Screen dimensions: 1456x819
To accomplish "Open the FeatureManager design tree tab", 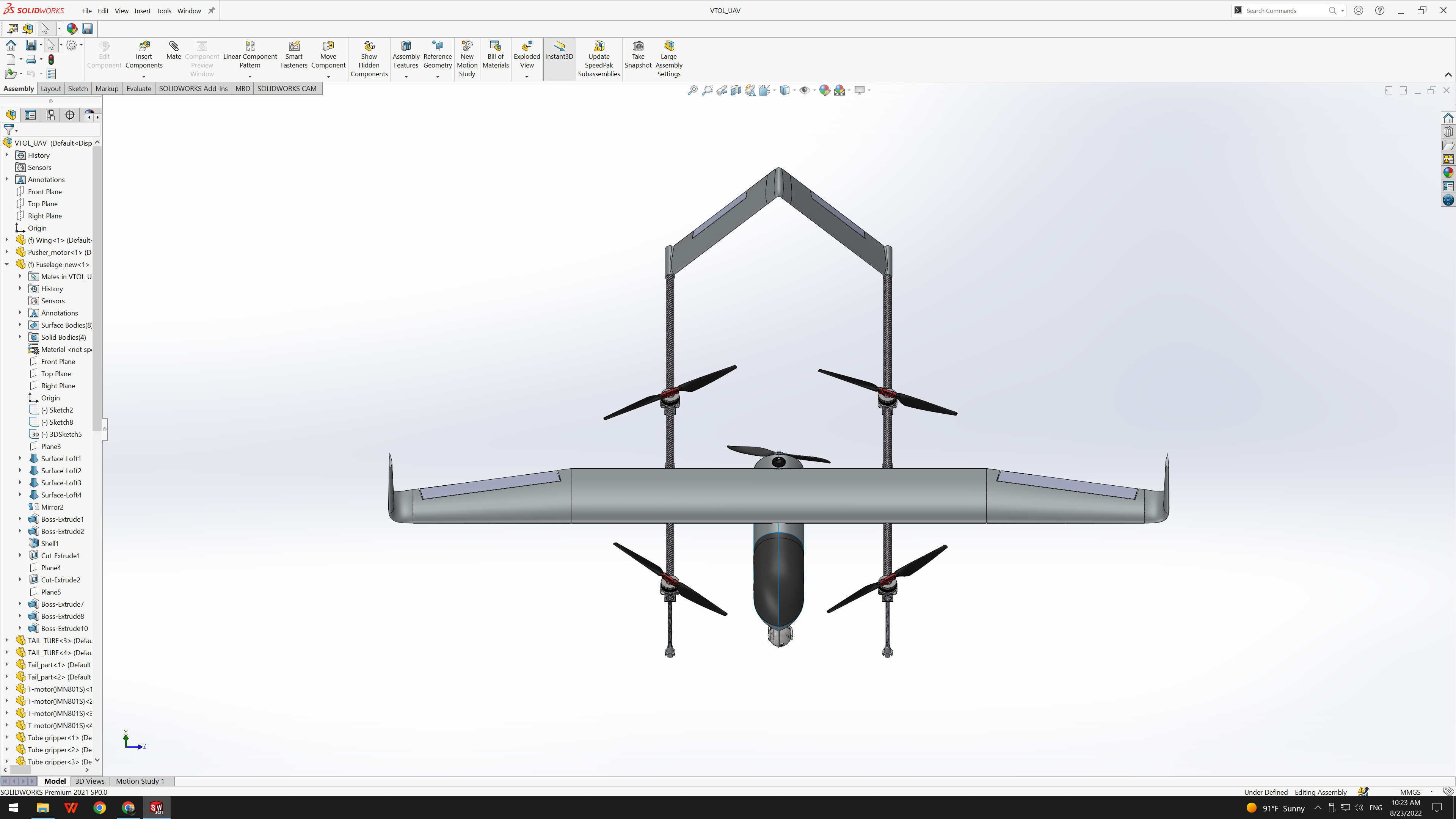I will pos(11,115).
